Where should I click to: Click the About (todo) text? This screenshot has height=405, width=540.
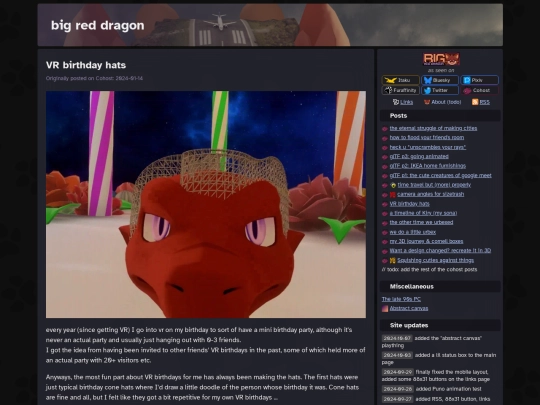(446, 102)
